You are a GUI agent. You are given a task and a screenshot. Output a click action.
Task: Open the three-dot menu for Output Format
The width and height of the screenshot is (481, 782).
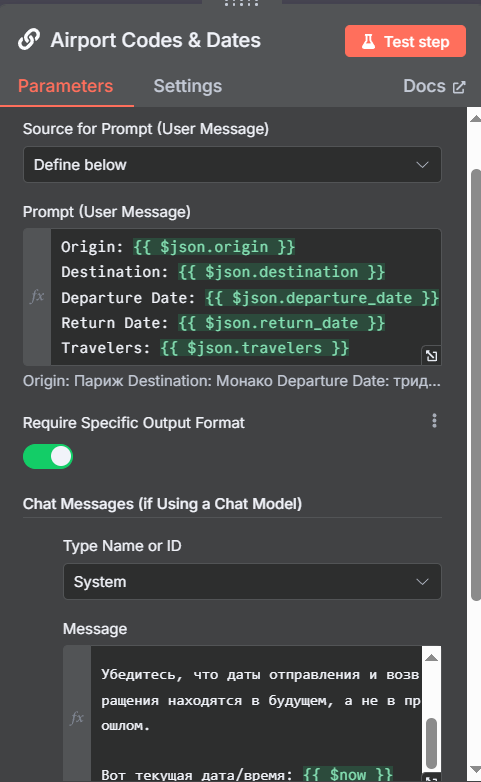pyautogui.click(x=435, y=421)
